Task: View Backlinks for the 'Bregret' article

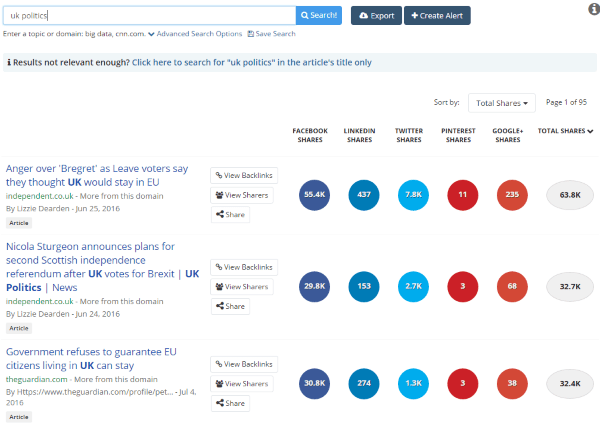Action: coord(242,175)
